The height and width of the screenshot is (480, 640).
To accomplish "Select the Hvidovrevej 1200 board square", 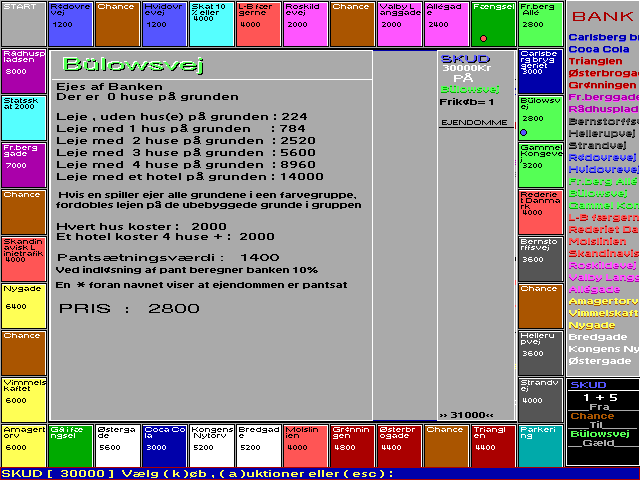I will (x=164, y=24).
